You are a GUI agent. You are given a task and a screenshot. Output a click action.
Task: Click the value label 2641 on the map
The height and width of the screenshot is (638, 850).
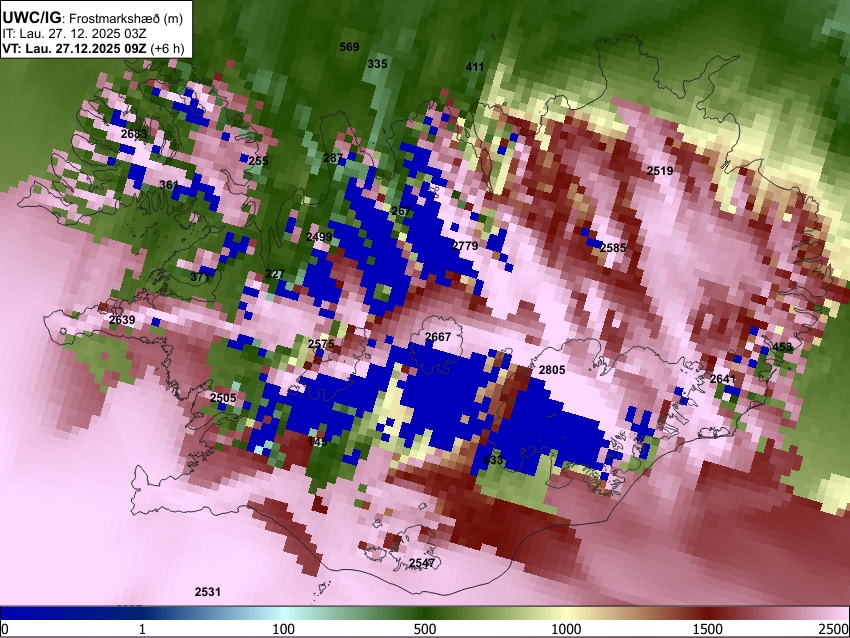click(723, 379)
